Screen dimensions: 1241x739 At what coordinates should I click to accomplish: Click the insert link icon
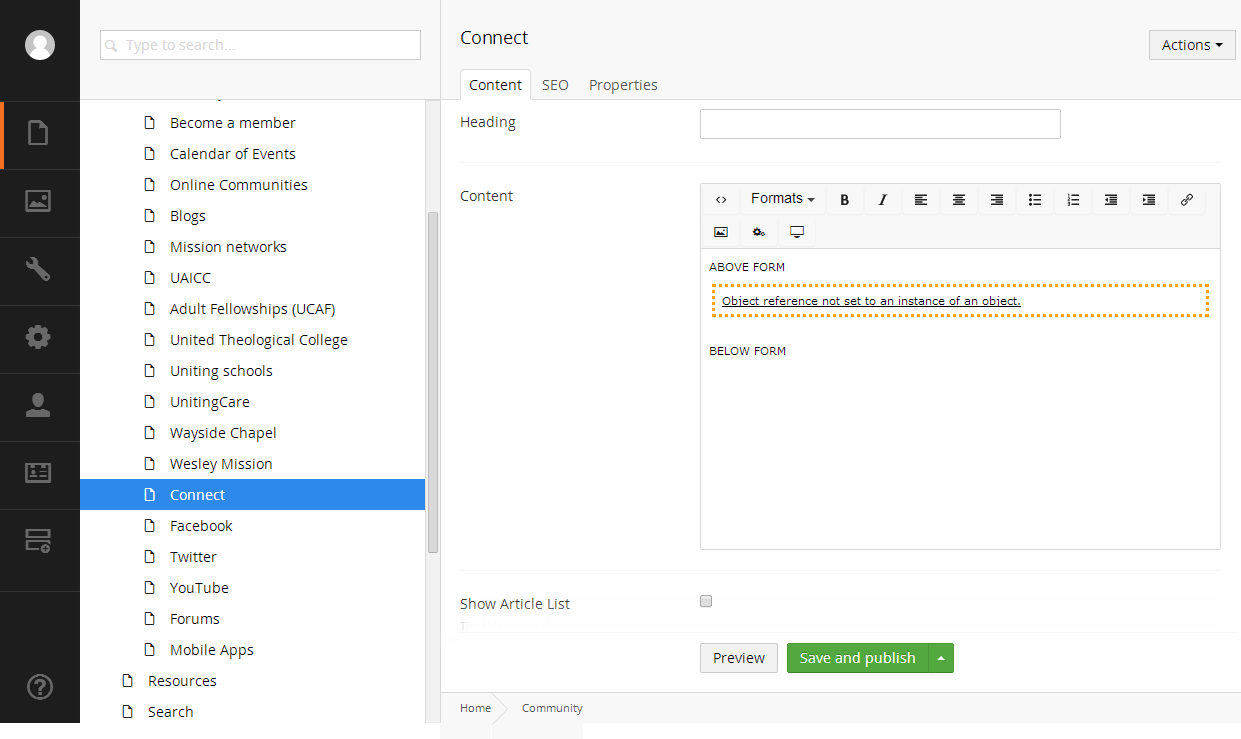coord(1187,200)
